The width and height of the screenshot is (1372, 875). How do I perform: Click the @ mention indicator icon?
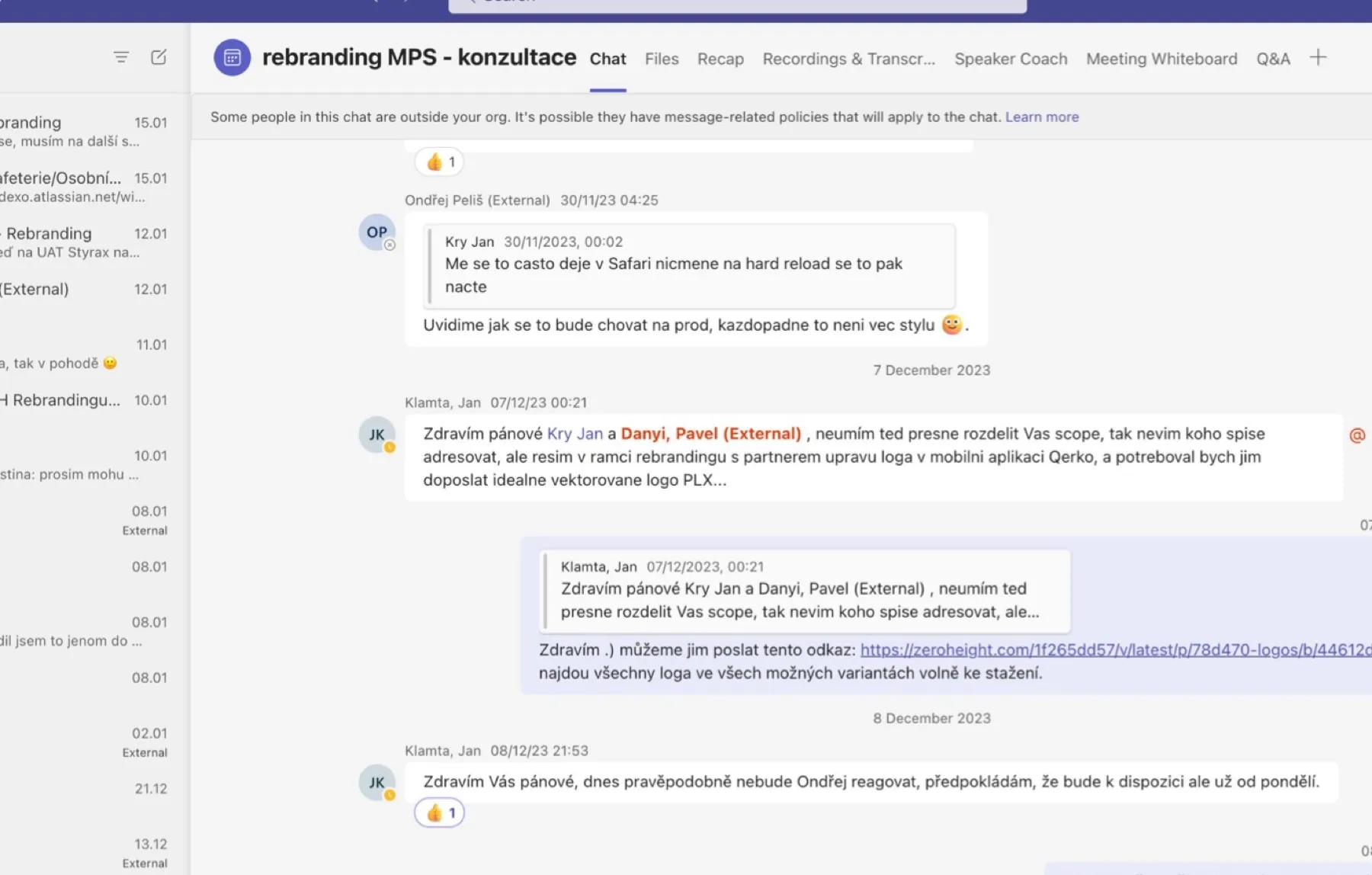(x=1357, y=435)
